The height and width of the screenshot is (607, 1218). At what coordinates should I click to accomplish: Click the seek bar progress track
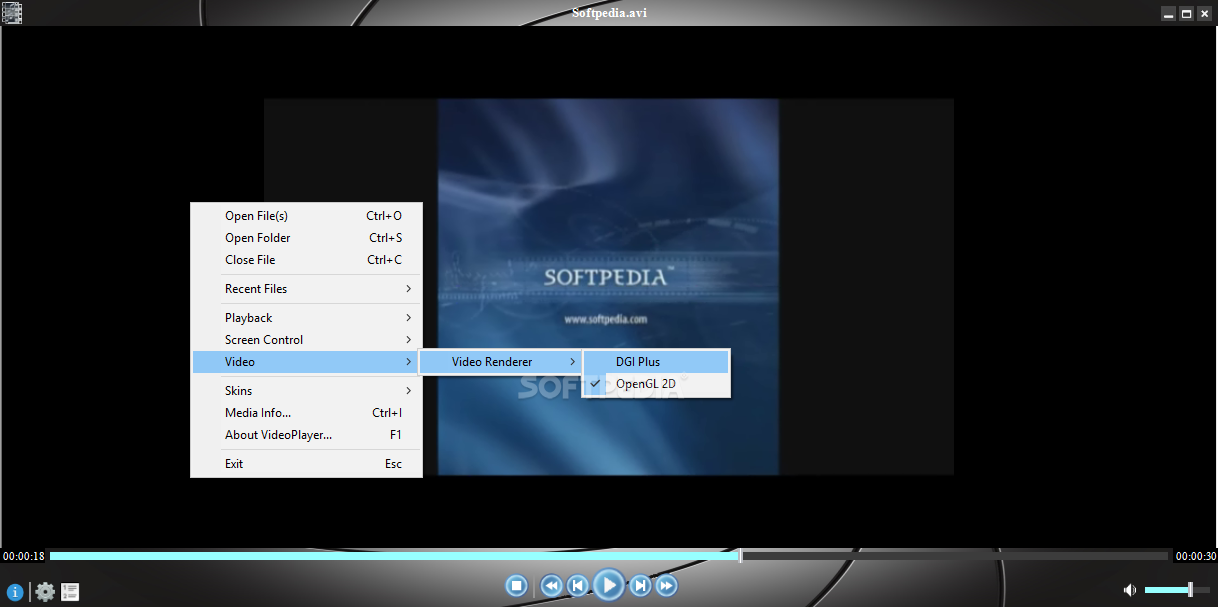click(609, 556)
